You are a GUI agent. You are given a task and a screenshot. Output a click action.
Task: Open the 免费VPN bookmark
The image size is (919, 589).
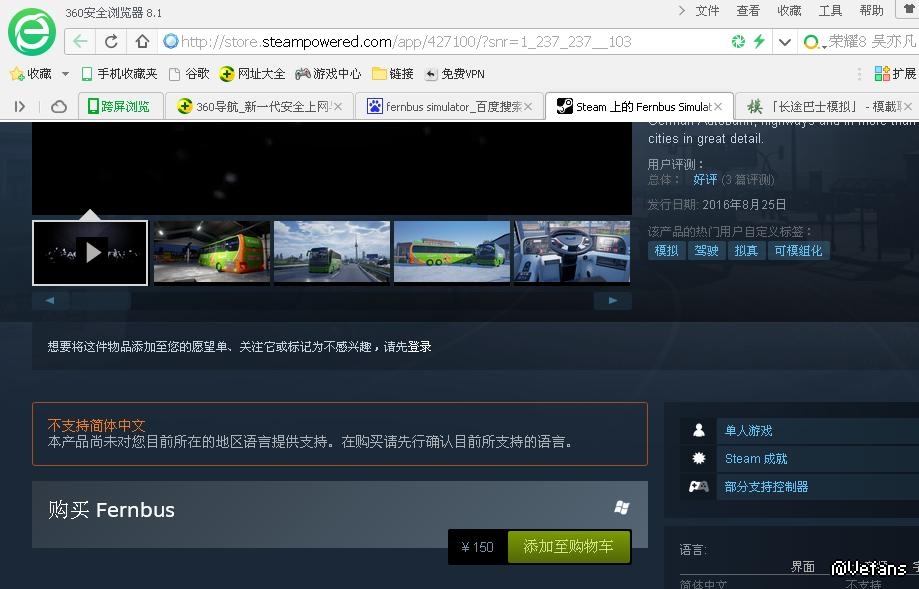coord(455,74)
